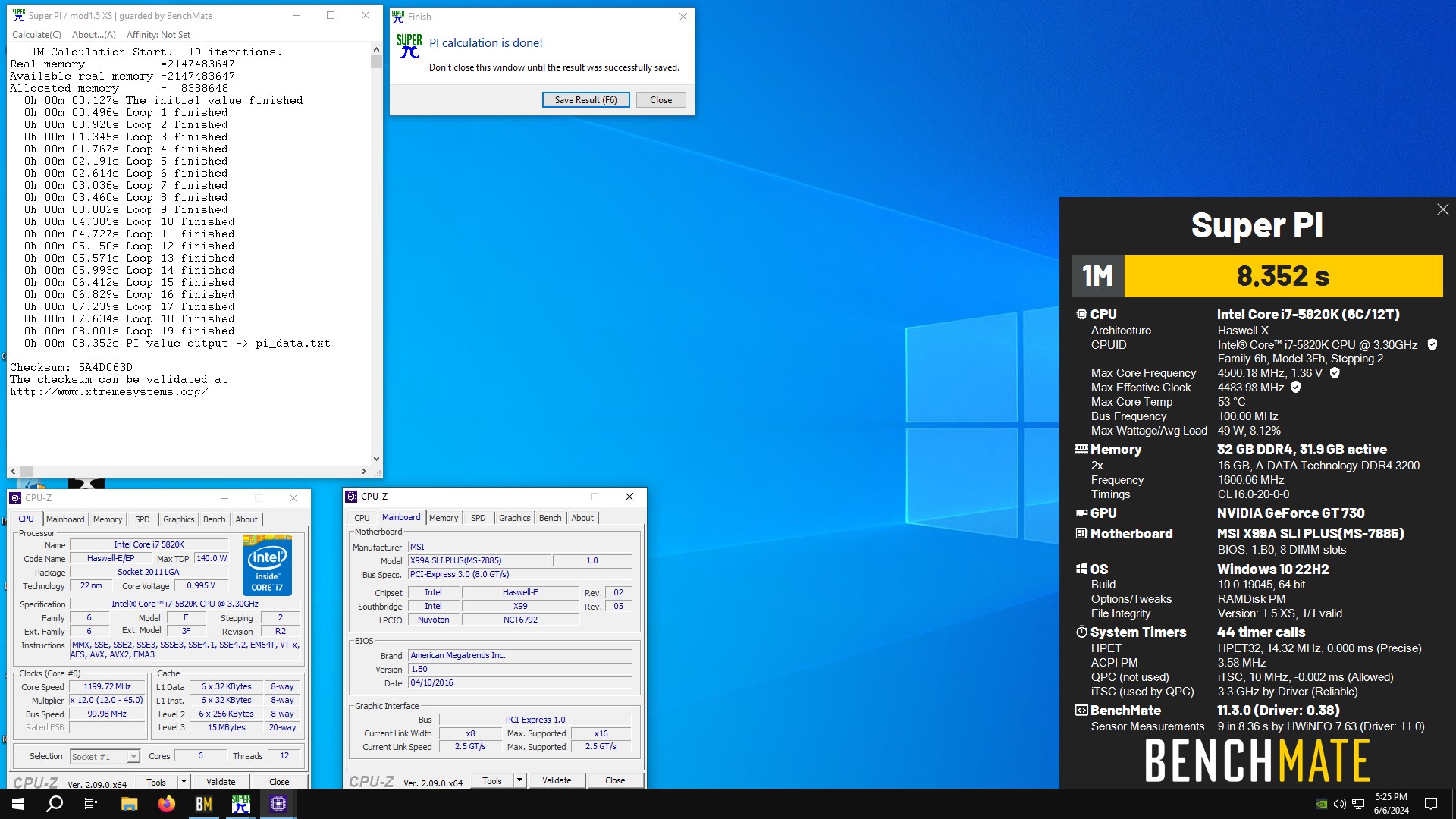
Task: Click Validate in right CPU-Z window
Action: tap(557, 780)
